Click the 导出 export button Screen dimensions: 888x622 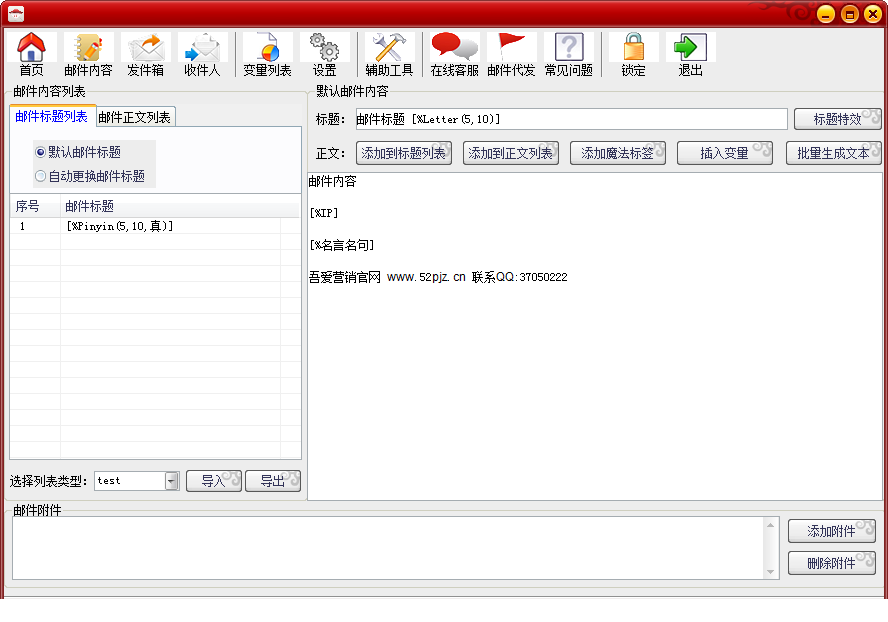[272, 481]
